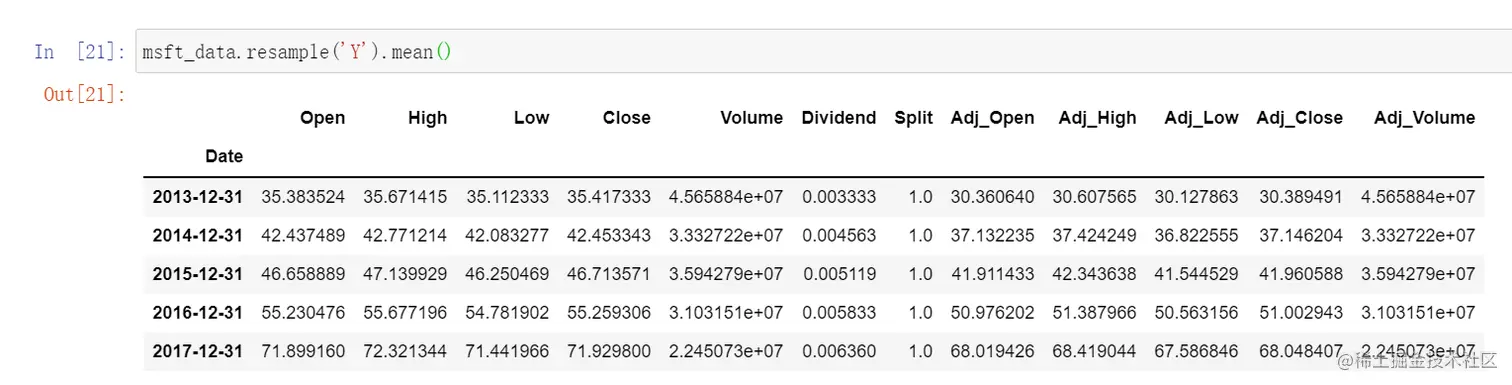Click the Adj_High column header
The height and width of the screenshot is (385, 1512).
coord(1097,118)
